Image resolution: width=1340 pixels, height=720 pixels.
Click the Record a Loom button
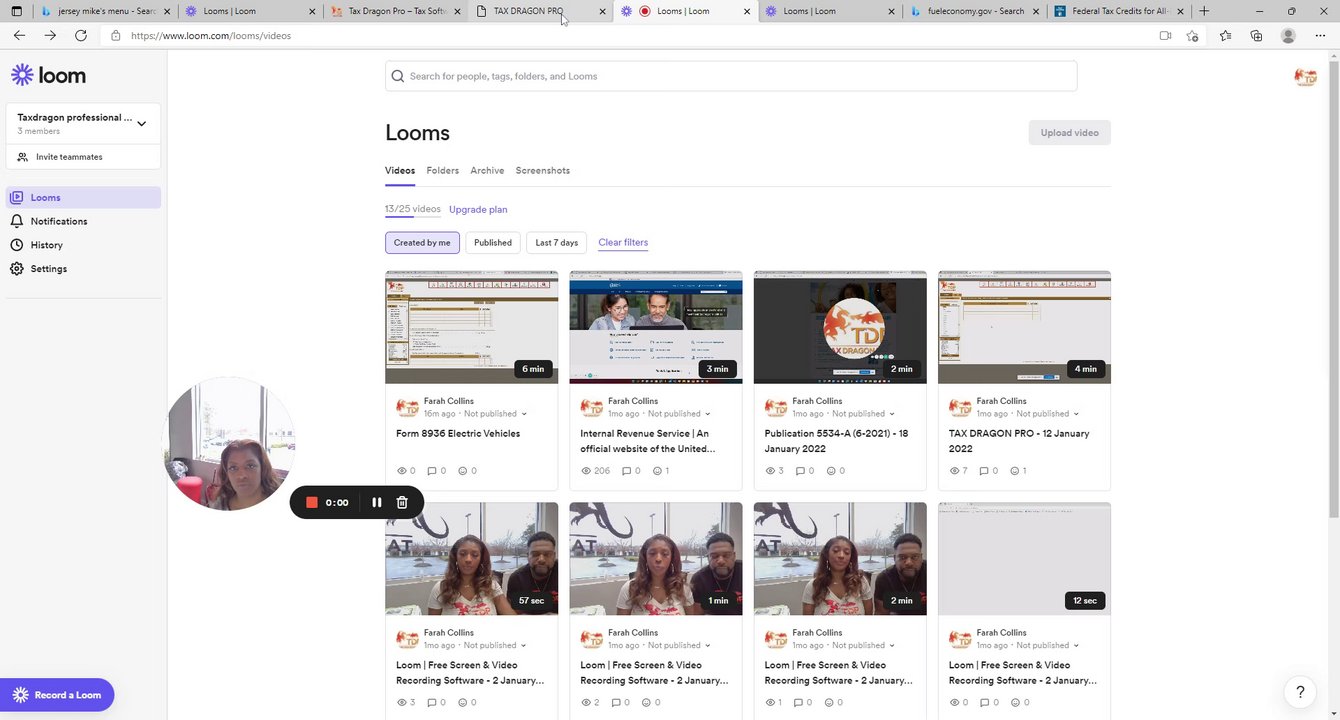click(57, 695)
